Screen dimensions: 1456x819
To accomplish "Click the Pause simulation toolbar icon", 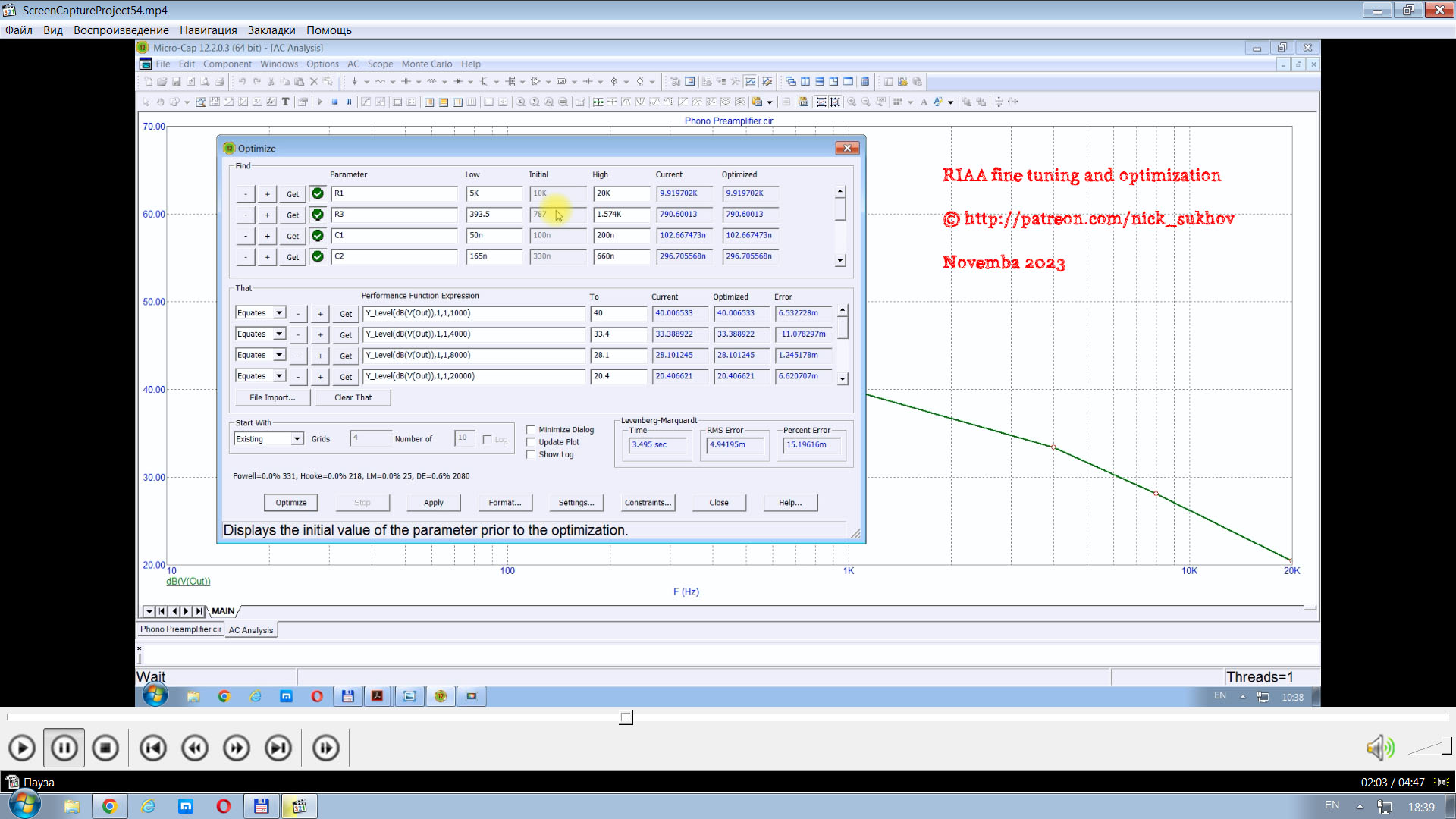I will pyautogui.click(x=350, y=101).
